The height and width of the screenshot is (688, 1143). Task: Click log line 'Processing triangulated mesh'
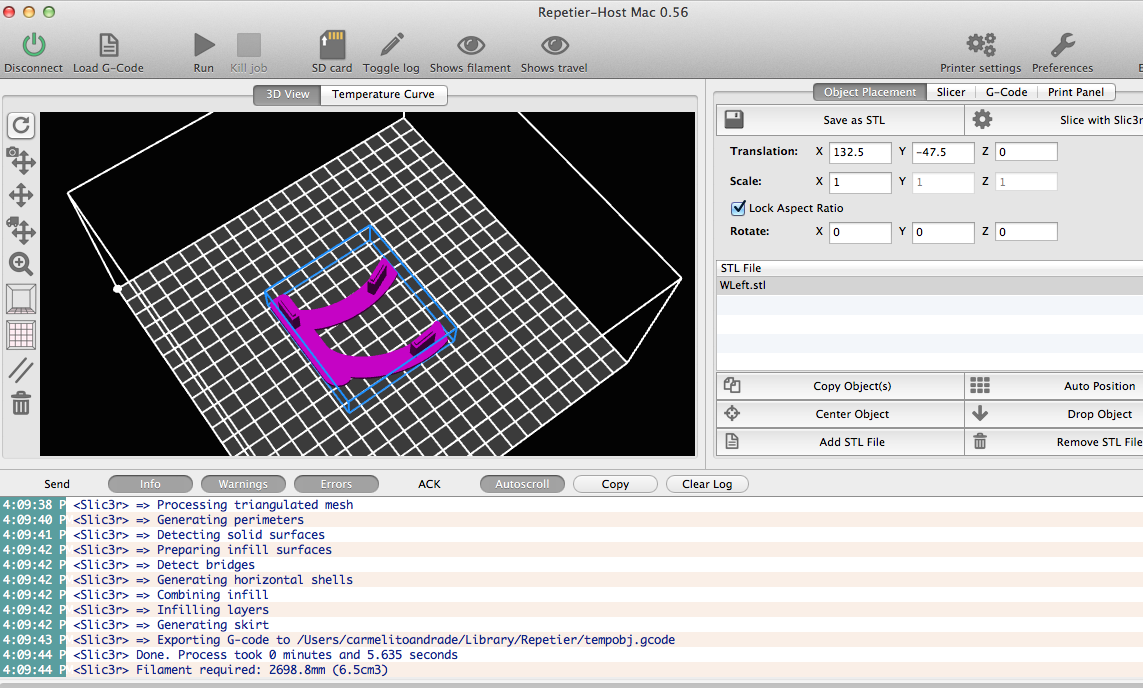(255, 504)
